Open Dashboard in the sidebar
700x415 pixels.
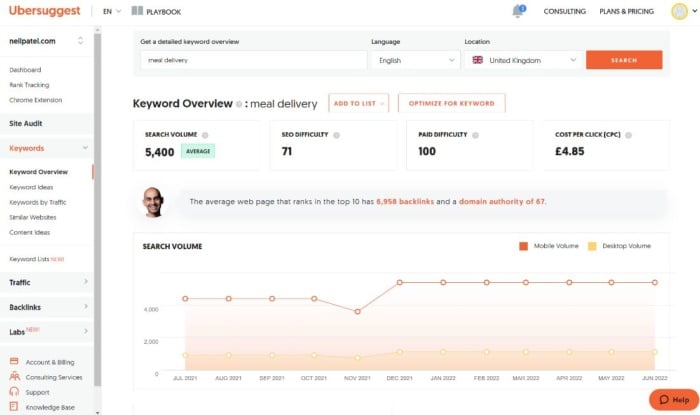pos(25,70)
